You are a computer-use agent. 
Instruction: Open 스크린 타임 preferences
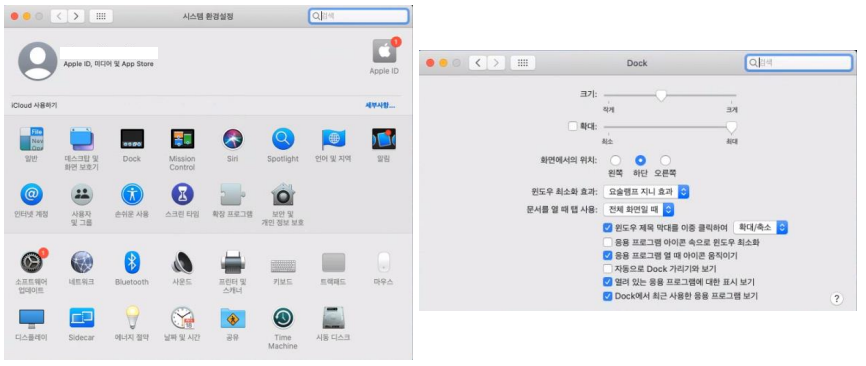click(182, 194)
